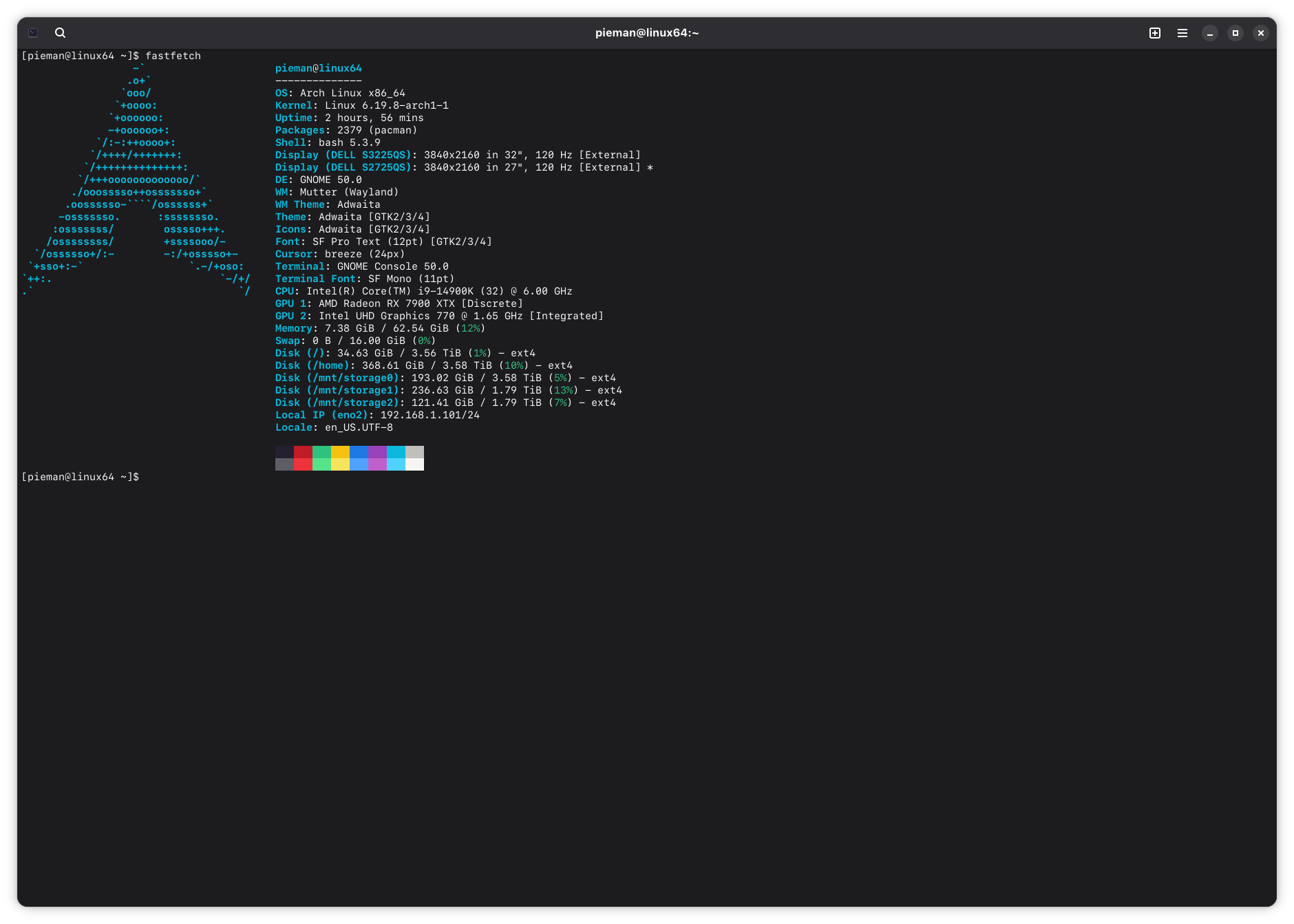
Task: Click the 'Disk (/)' 34.63 GiB line
Action: pyautogui.click(x=405, y=353)
